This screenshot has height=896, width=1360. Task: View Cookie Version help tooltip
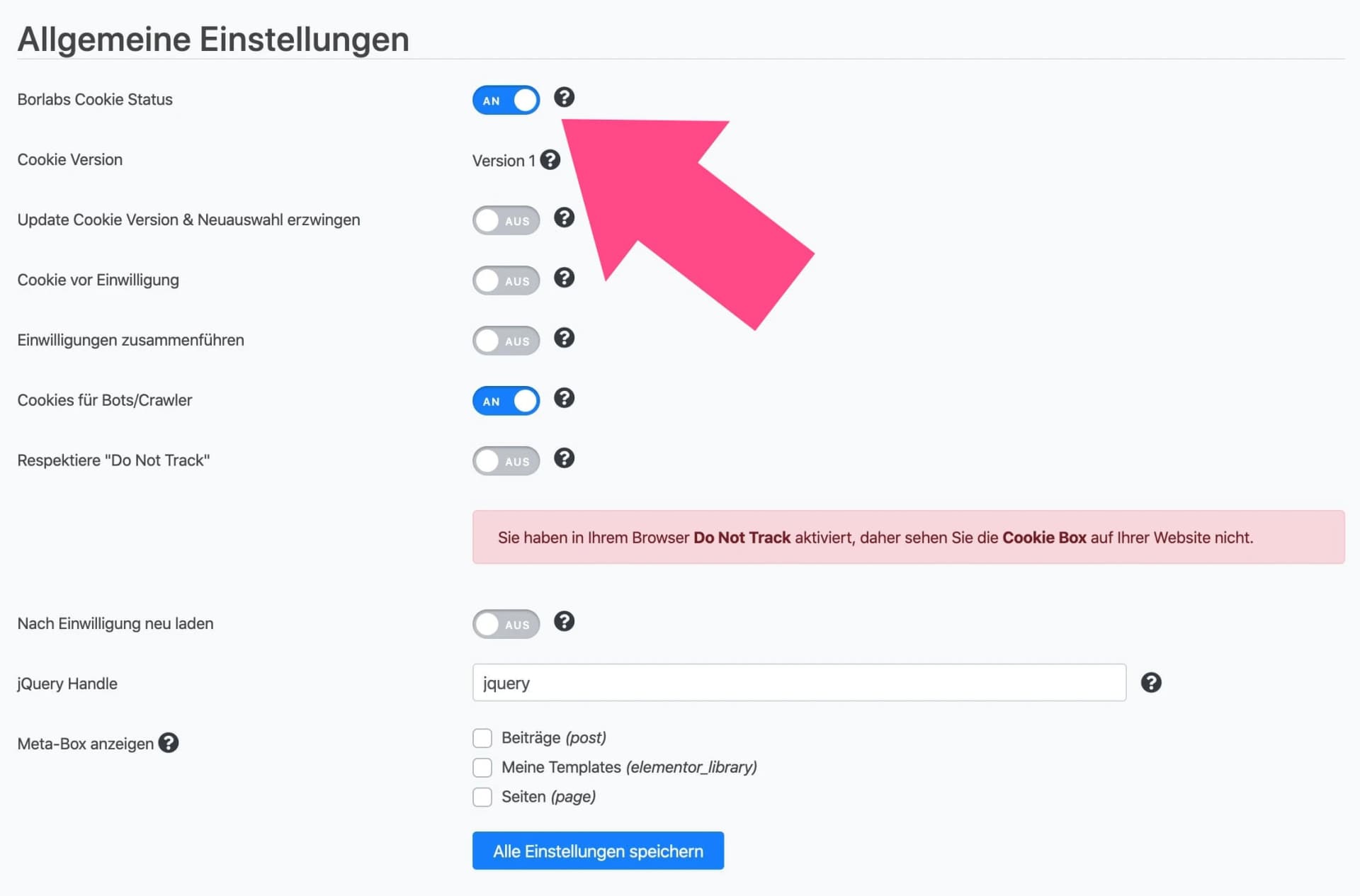click(x=550, y=160)
